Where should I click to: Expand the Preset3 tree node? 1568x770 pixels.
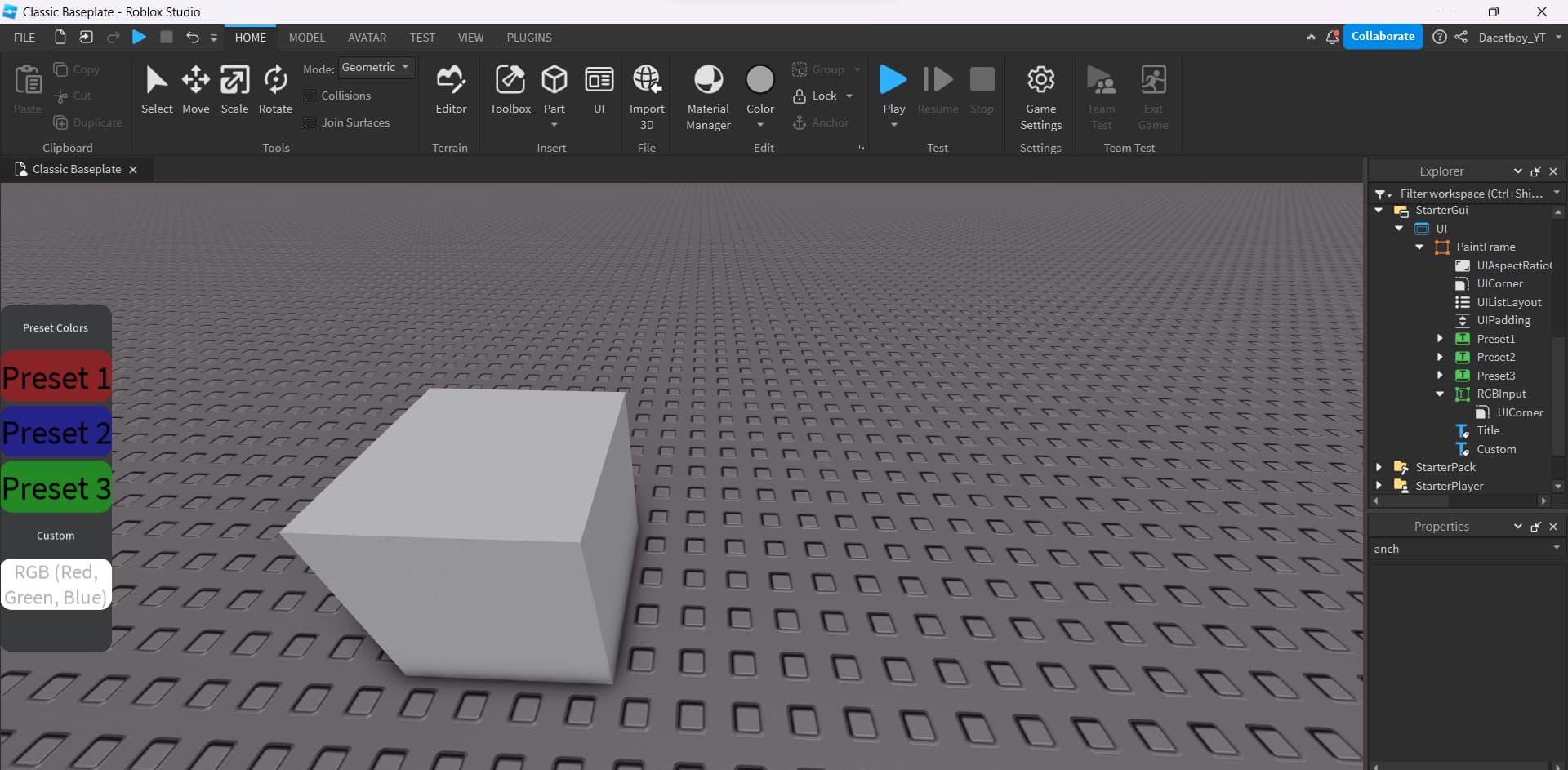[x=1440, y=375]
